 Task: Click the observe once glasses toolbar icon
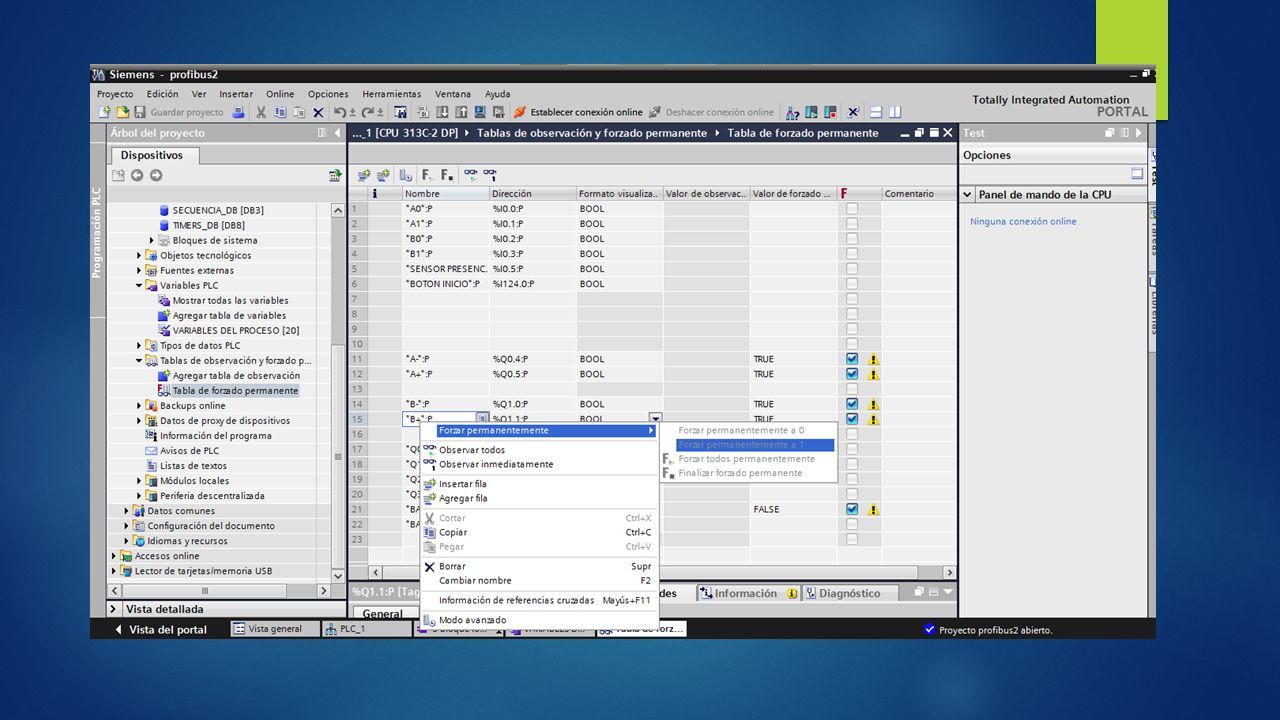coord(489,174)
